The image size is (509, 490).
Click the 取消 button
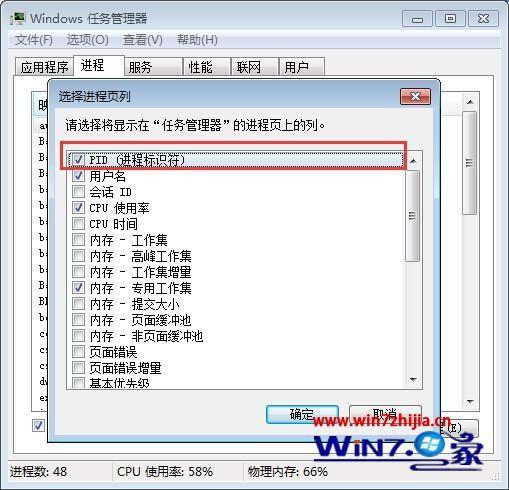click(385, 413)
